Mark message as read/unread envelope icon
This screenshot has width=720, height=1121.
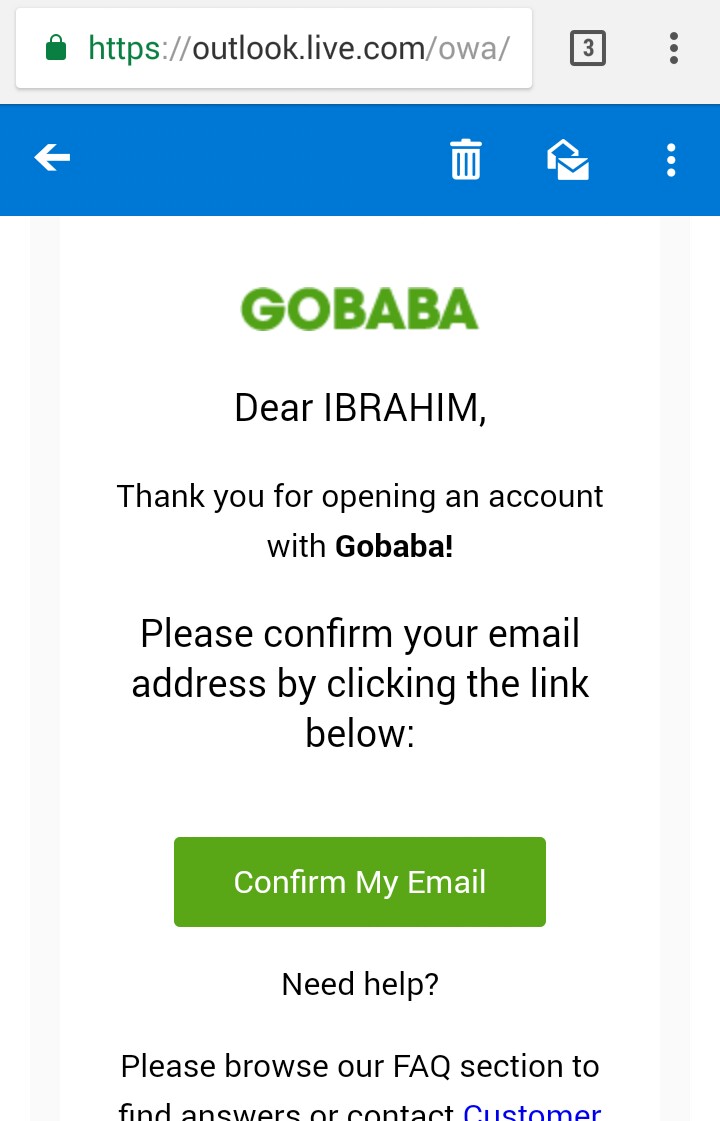(567, 159)
